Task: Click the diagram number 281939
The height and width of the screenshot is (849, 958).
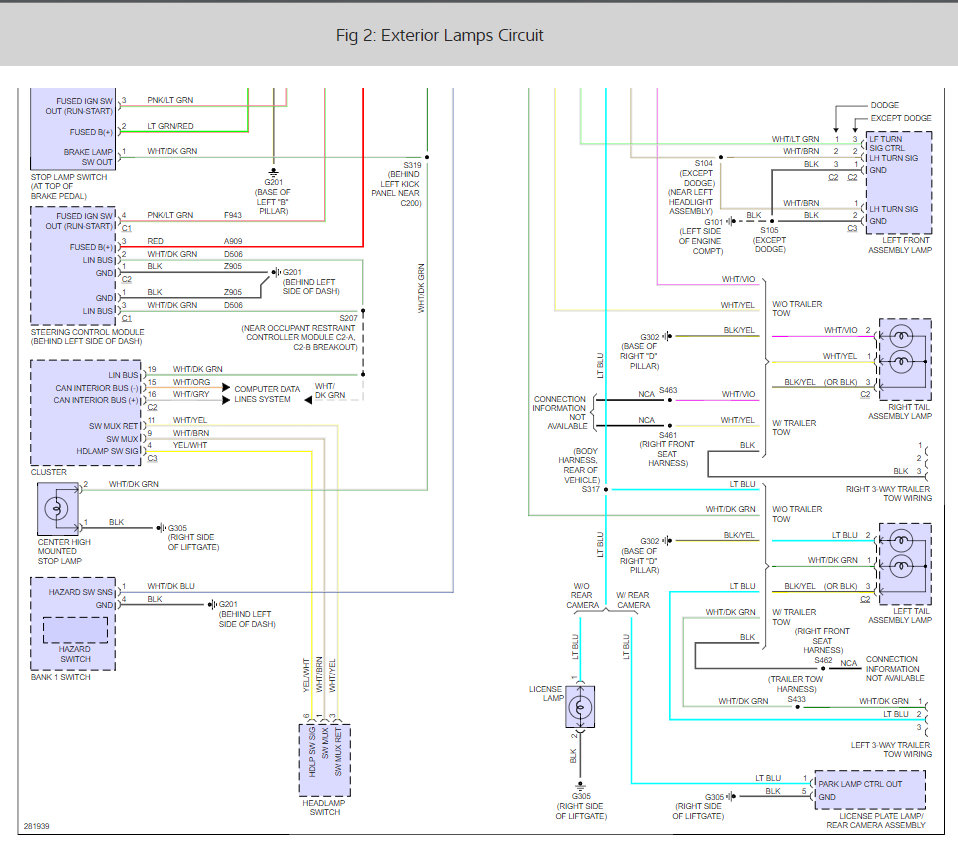Action: pos(37,826)
